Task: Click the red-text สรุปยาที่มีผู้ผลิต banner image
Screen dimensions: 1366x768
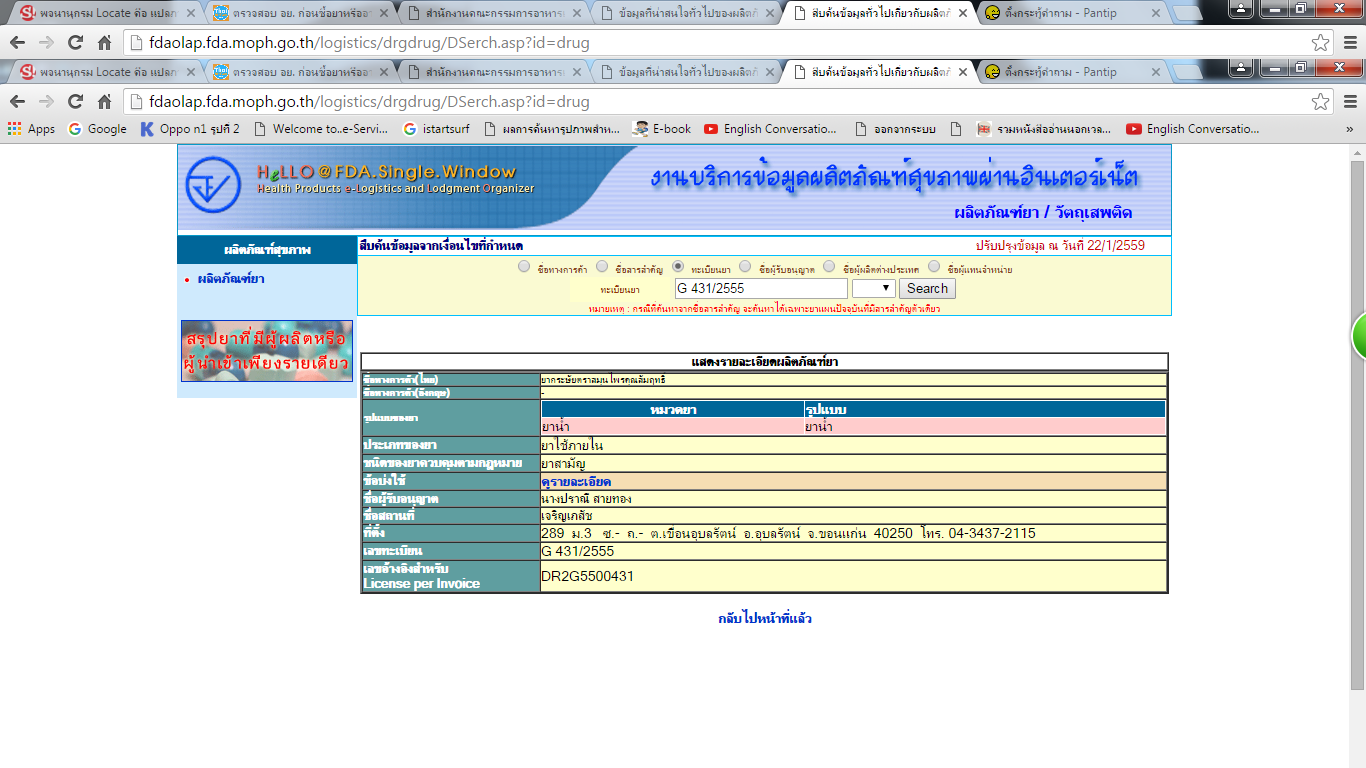Action: point(267,351)
